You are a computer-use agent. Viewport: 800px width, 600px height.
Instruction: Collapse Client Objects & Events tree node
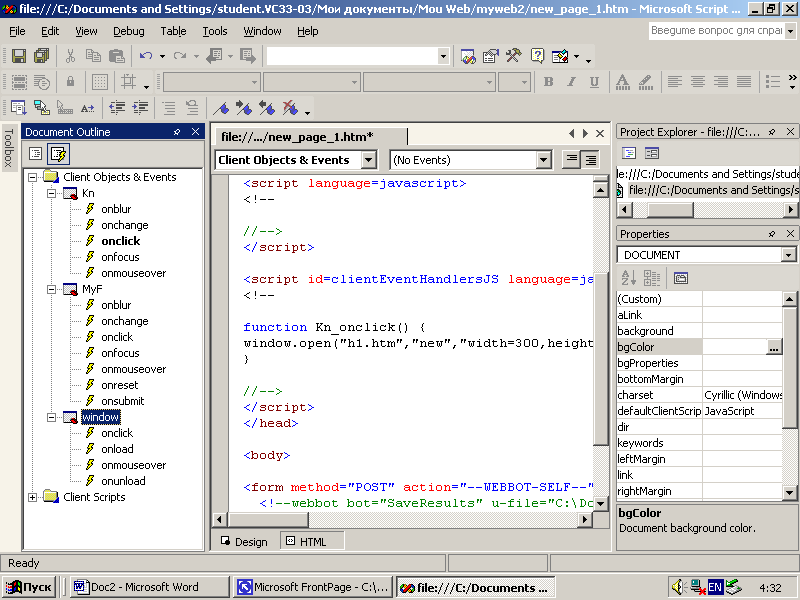[x=33, y=178]
